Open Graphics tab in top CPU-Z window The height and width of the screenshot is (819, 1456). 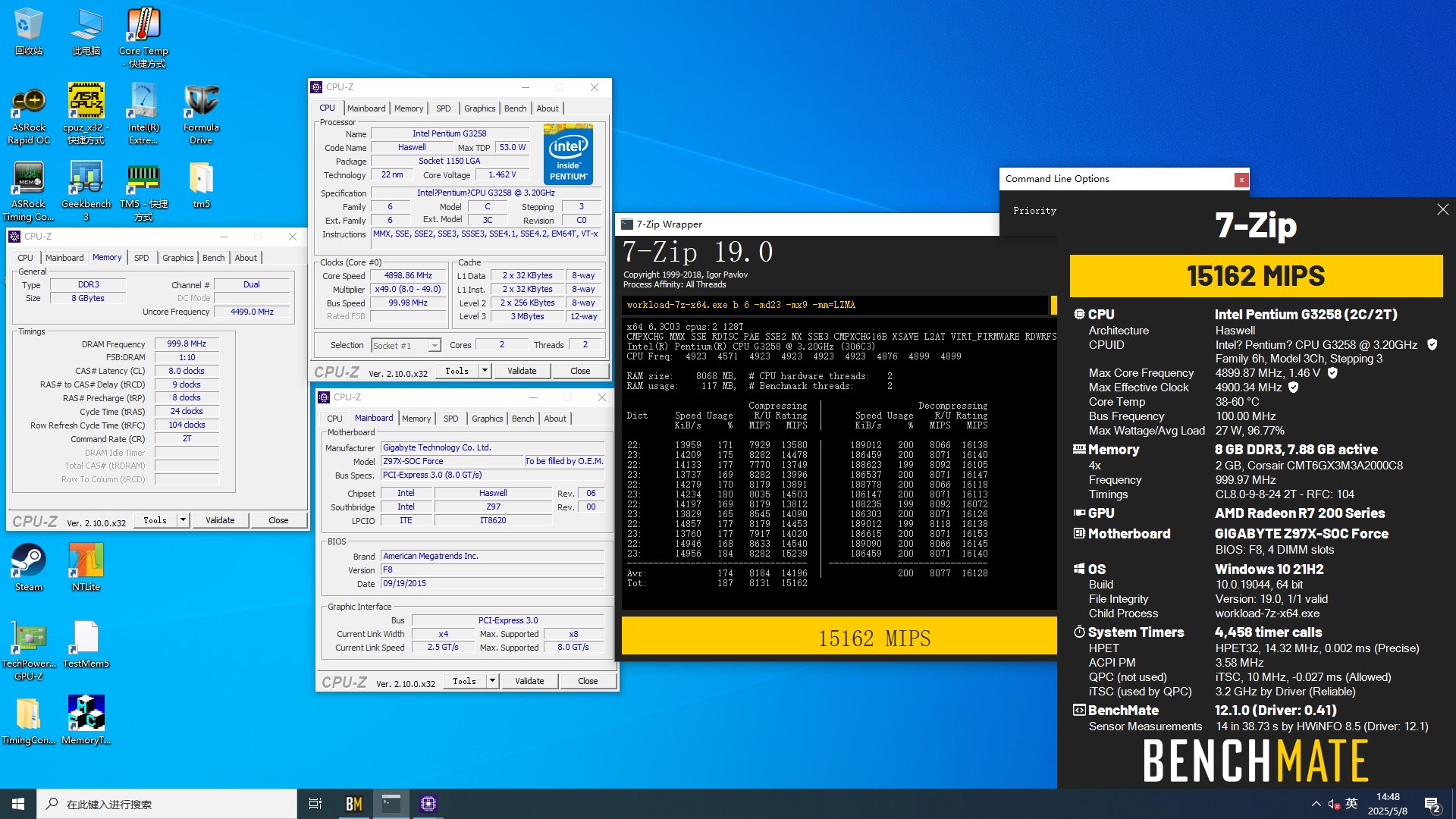point(480,108)
